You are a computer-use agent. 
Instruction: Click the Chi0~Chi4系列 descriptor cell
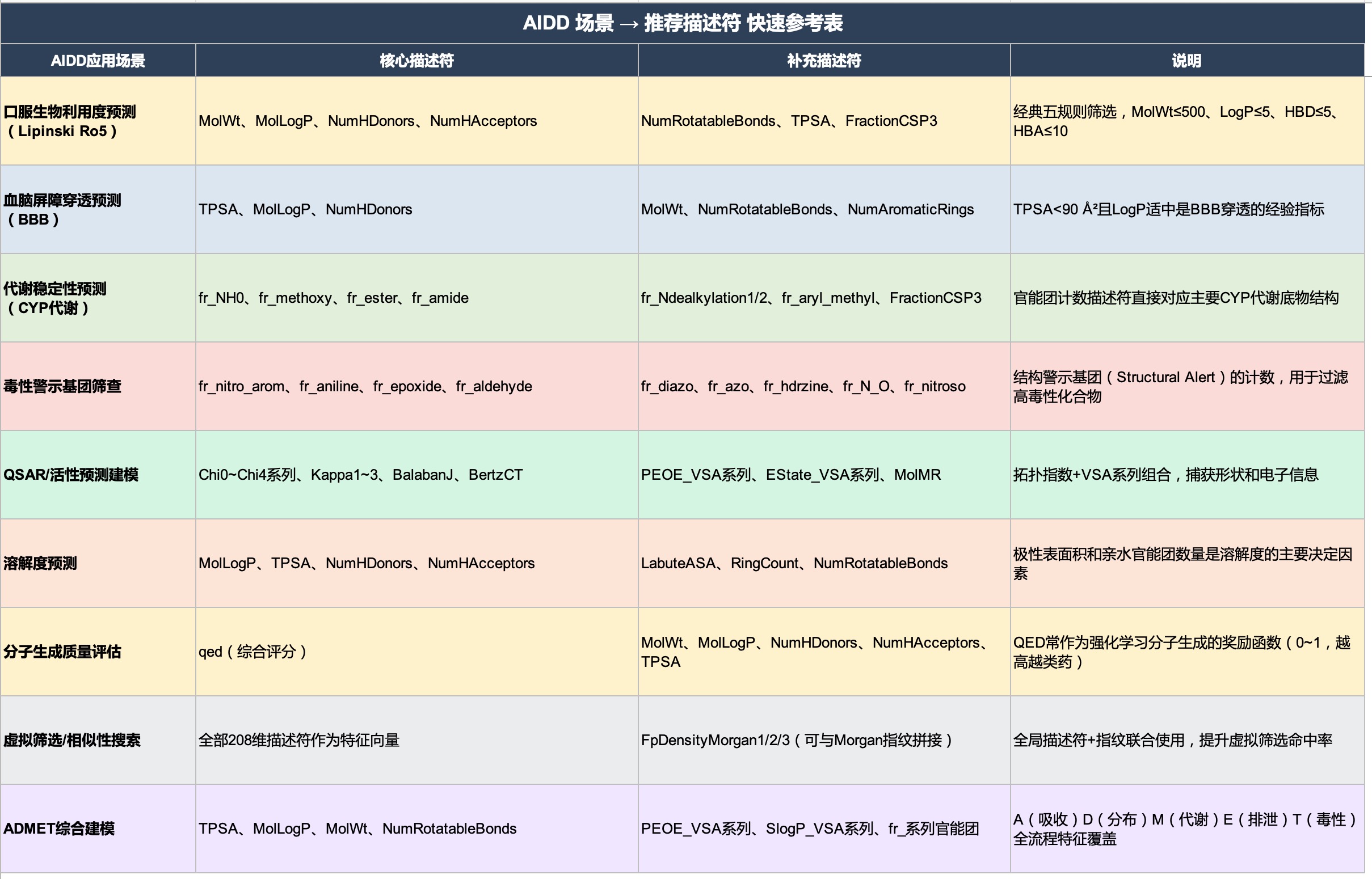361,475
